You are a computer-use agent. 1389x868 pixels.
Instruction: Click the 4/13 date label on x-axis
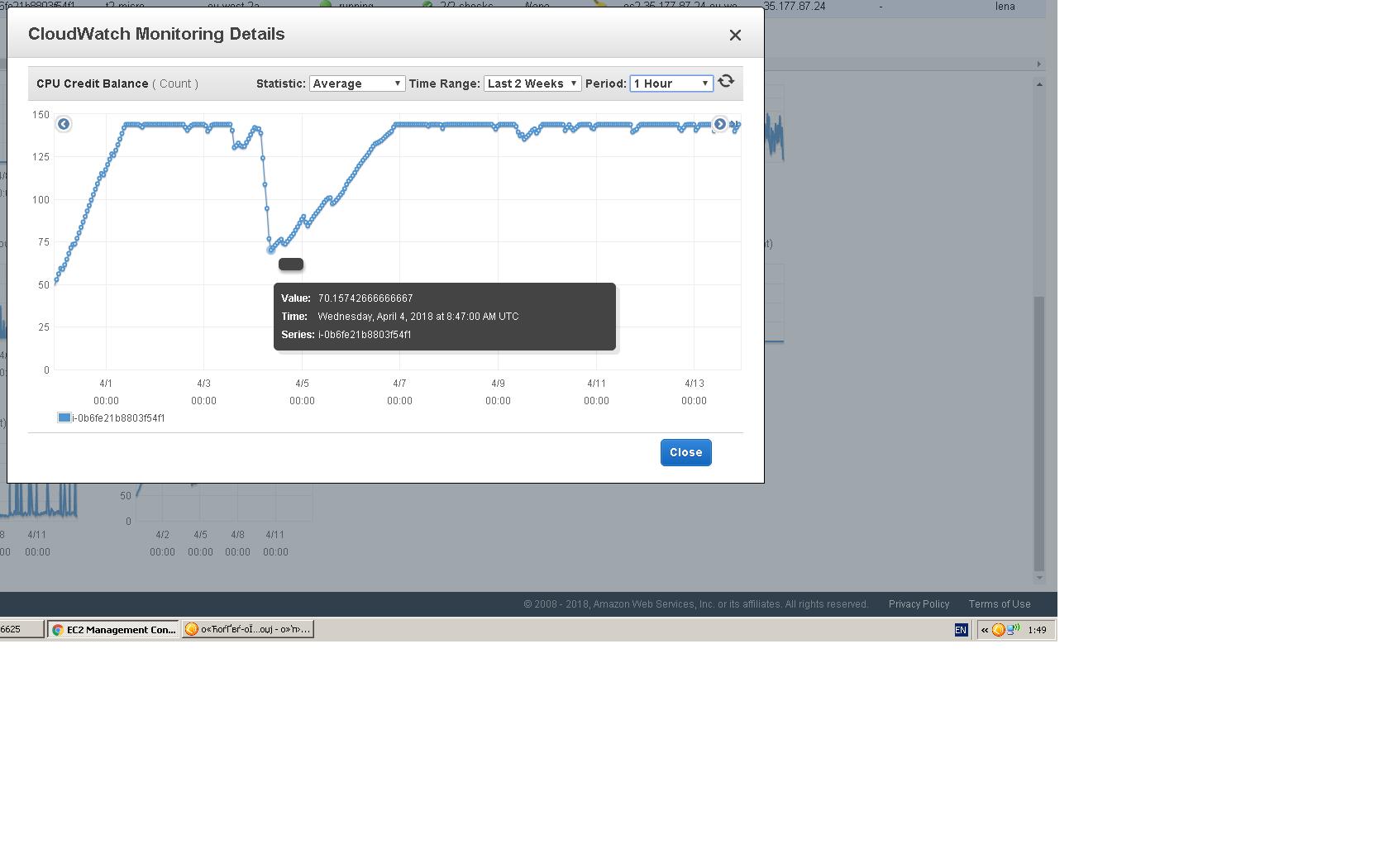(694, 384)
